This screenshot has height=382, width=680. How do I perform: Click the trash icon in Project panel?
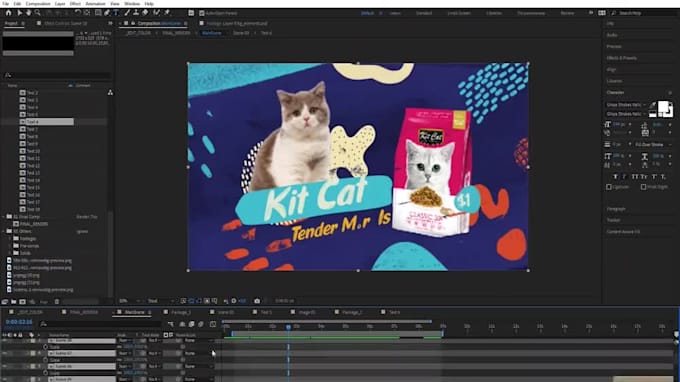click(57, 302)
